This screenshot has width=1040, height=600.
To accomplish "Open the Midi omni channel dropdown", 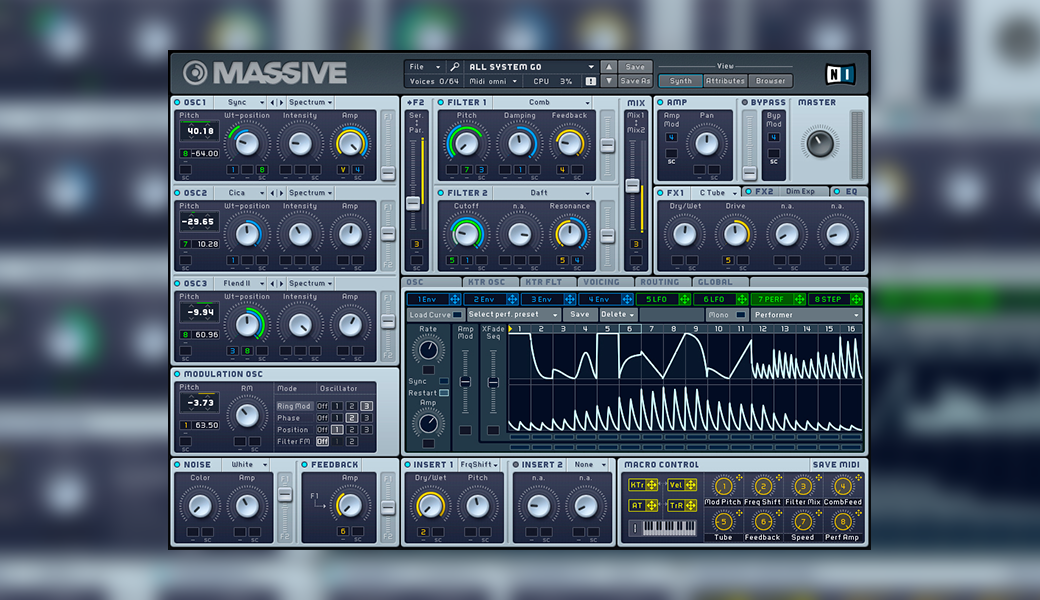I will (x=493, y=81).
